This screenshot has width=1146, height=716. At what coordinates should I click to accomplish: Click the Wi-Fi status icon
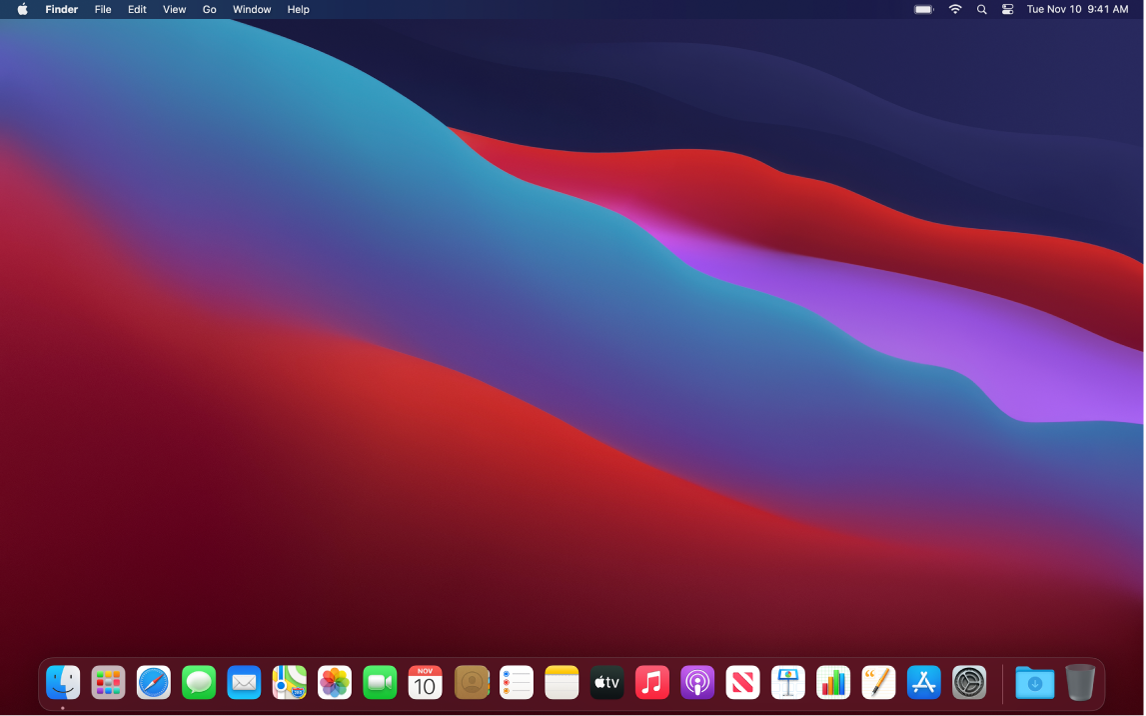[955, 9]
